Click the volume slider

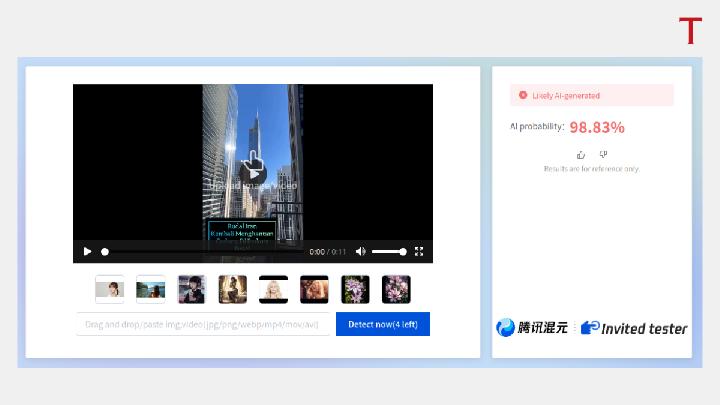tap(388, 252)
